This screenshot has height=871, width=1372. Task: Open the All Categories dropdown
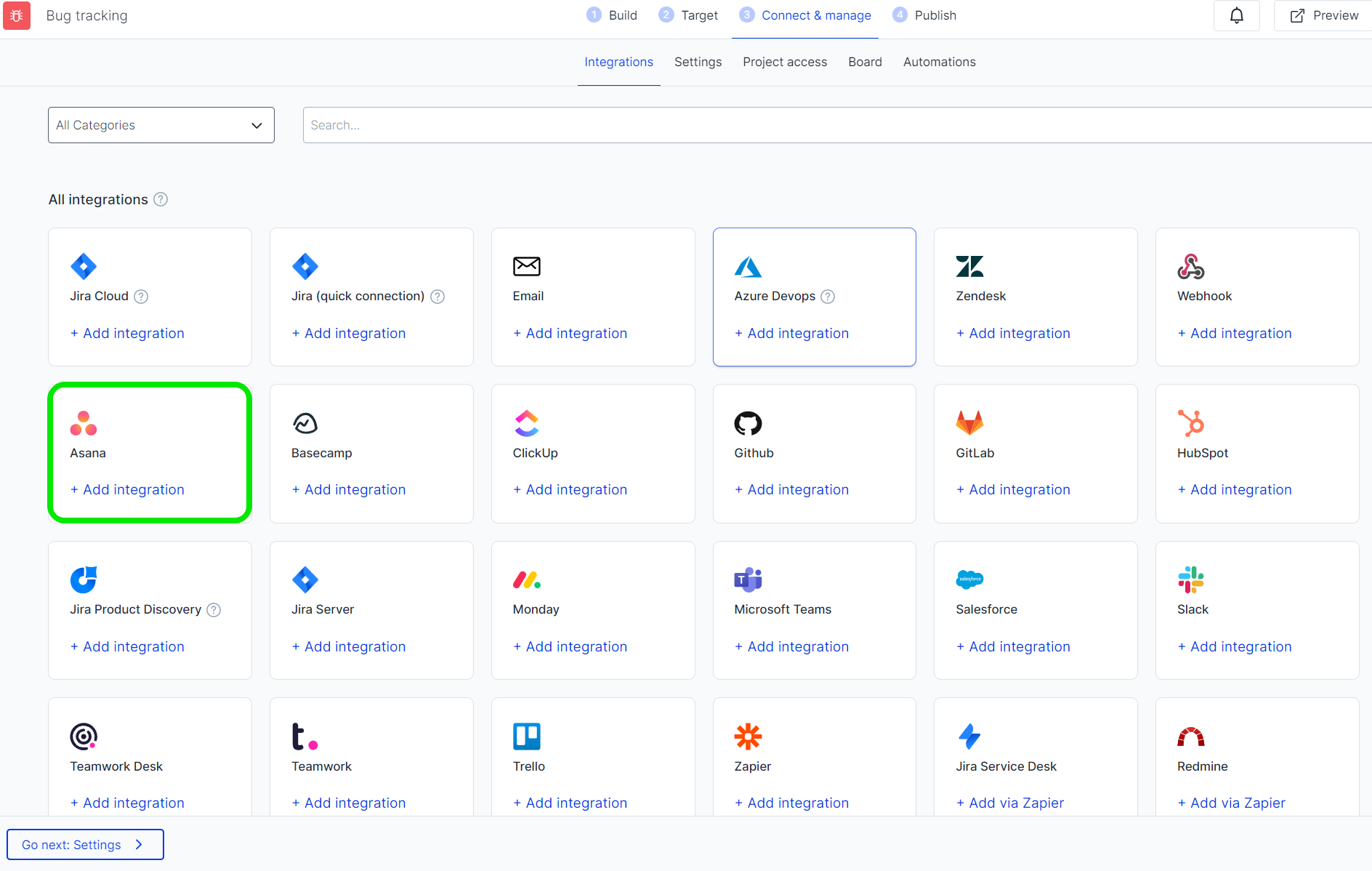(x=161, y=125)
